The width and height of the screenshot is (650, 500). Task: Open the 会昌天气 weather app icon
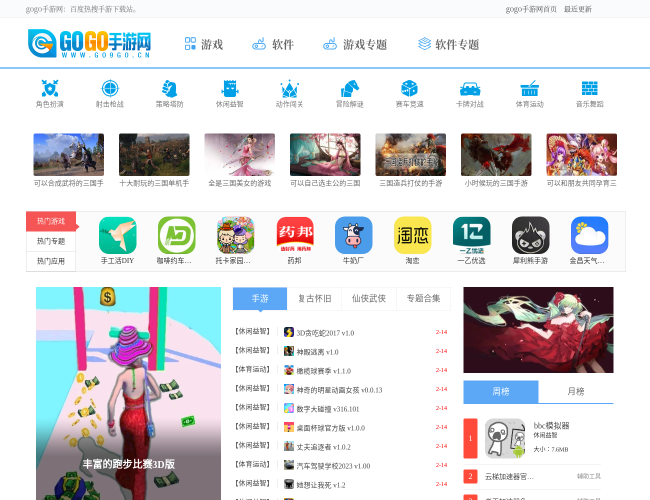[589, 235]
